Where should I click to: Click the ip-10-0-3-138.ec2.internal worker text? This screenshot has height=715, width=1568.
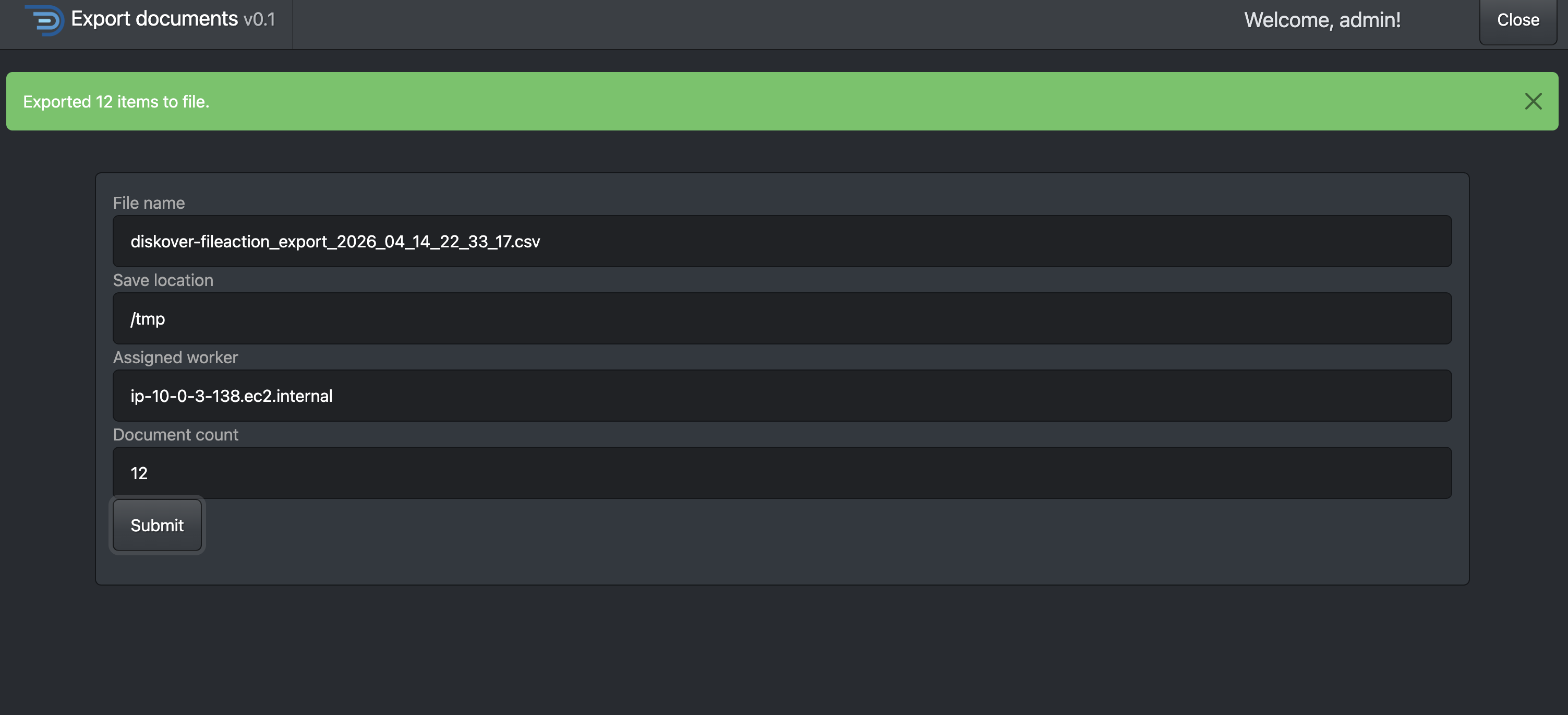coord(231,397)
